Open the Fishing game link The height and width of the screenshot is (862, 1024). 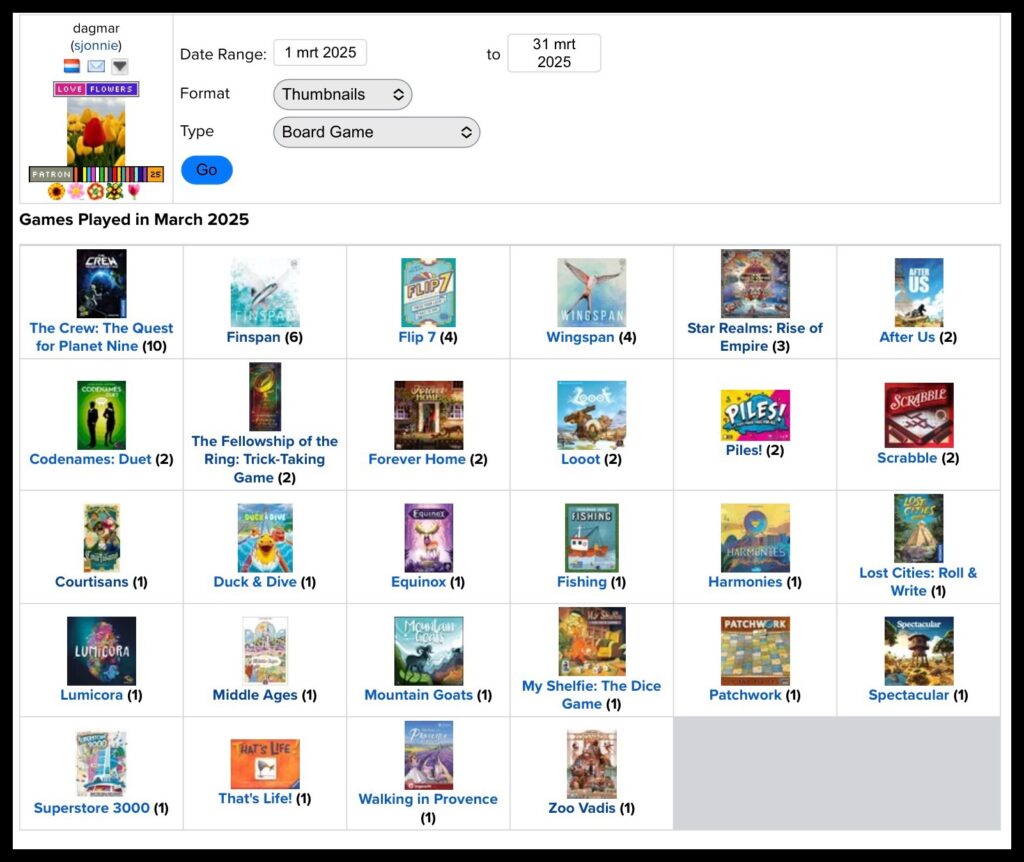(581, 582)
